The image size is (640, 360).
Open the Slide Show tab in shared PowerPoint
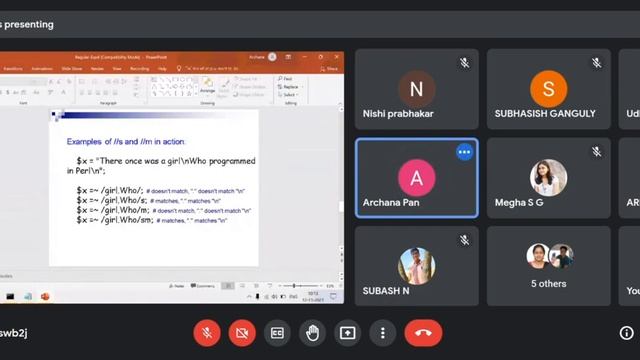coord(72,69)
